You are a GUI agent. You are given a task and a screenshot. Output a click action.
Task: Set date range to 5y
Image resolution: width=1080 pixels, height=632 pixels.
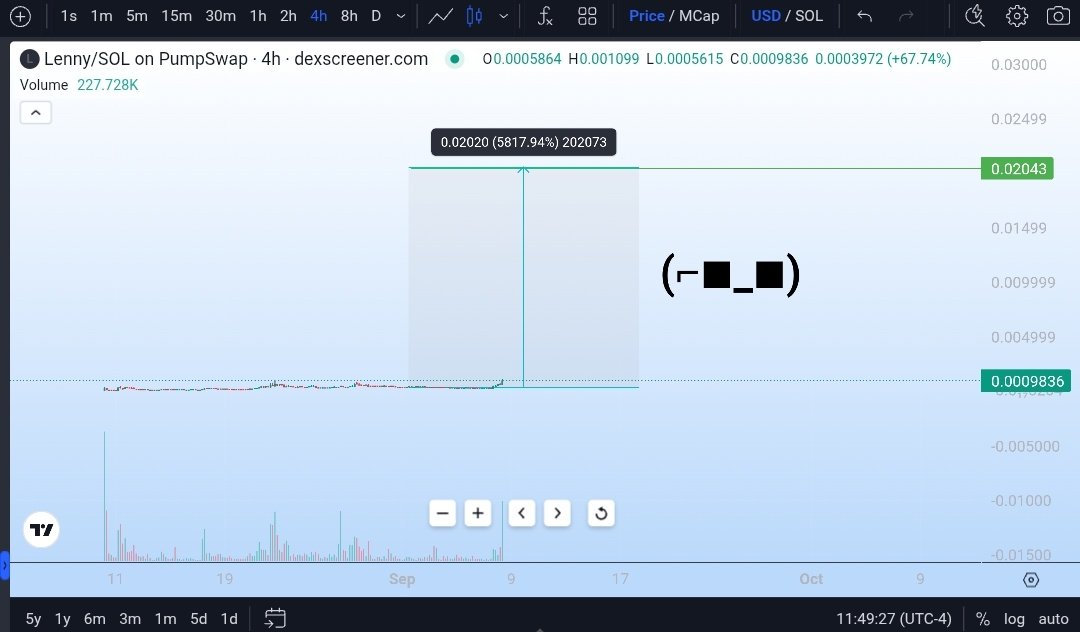33,619
